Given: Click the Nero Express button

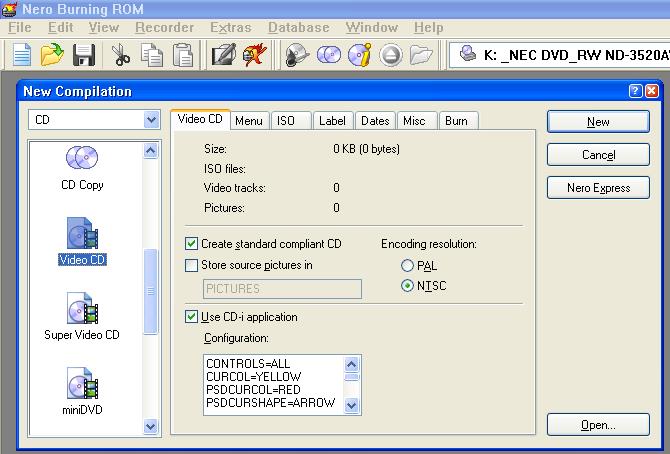Looking at the screenshot, I should pyautogui.click(x=598, y=188).
